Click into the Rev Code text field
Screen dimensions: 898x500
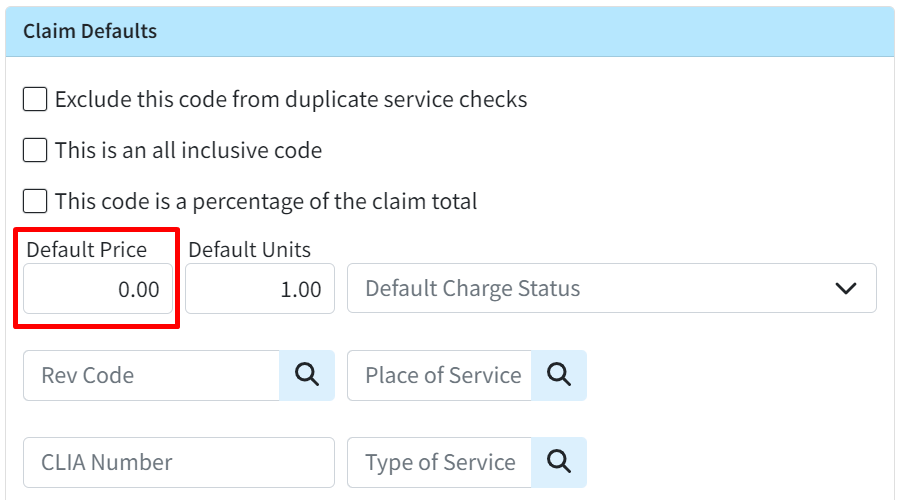(x=151, y=375)
